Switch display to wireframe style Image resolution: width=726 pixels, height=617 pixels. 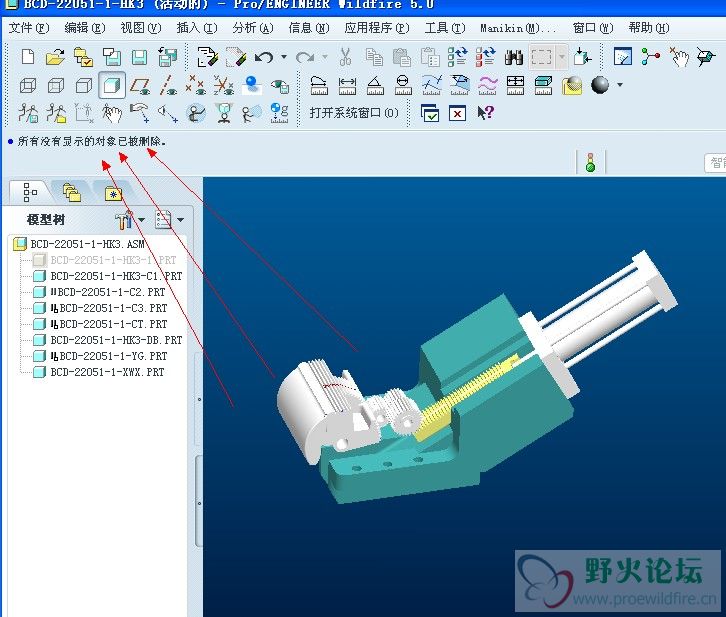point(28,86)
